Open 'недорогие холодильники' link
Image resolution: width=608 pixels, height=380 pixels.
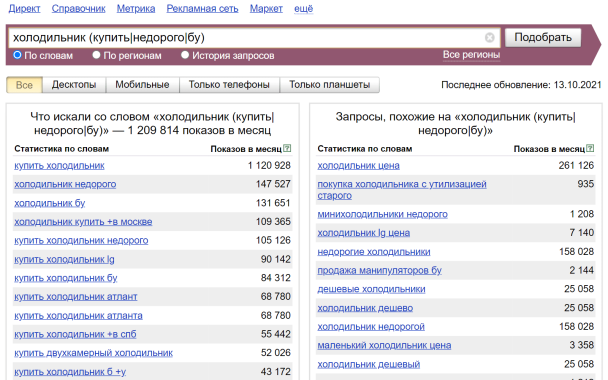click(374, 252)
